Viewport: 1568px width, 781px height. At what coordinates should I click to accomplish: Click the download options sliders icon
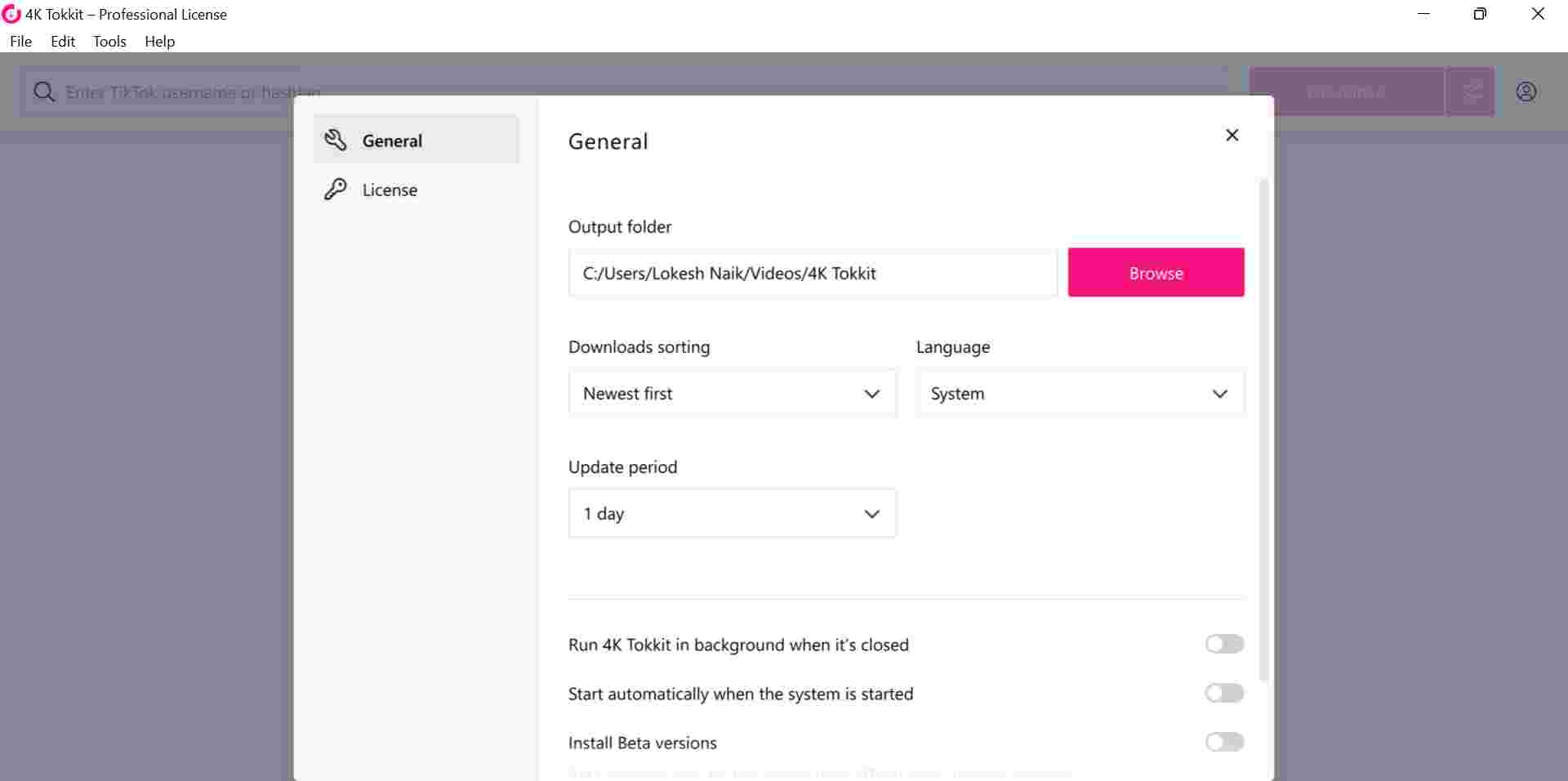(x=1471, y=91)
